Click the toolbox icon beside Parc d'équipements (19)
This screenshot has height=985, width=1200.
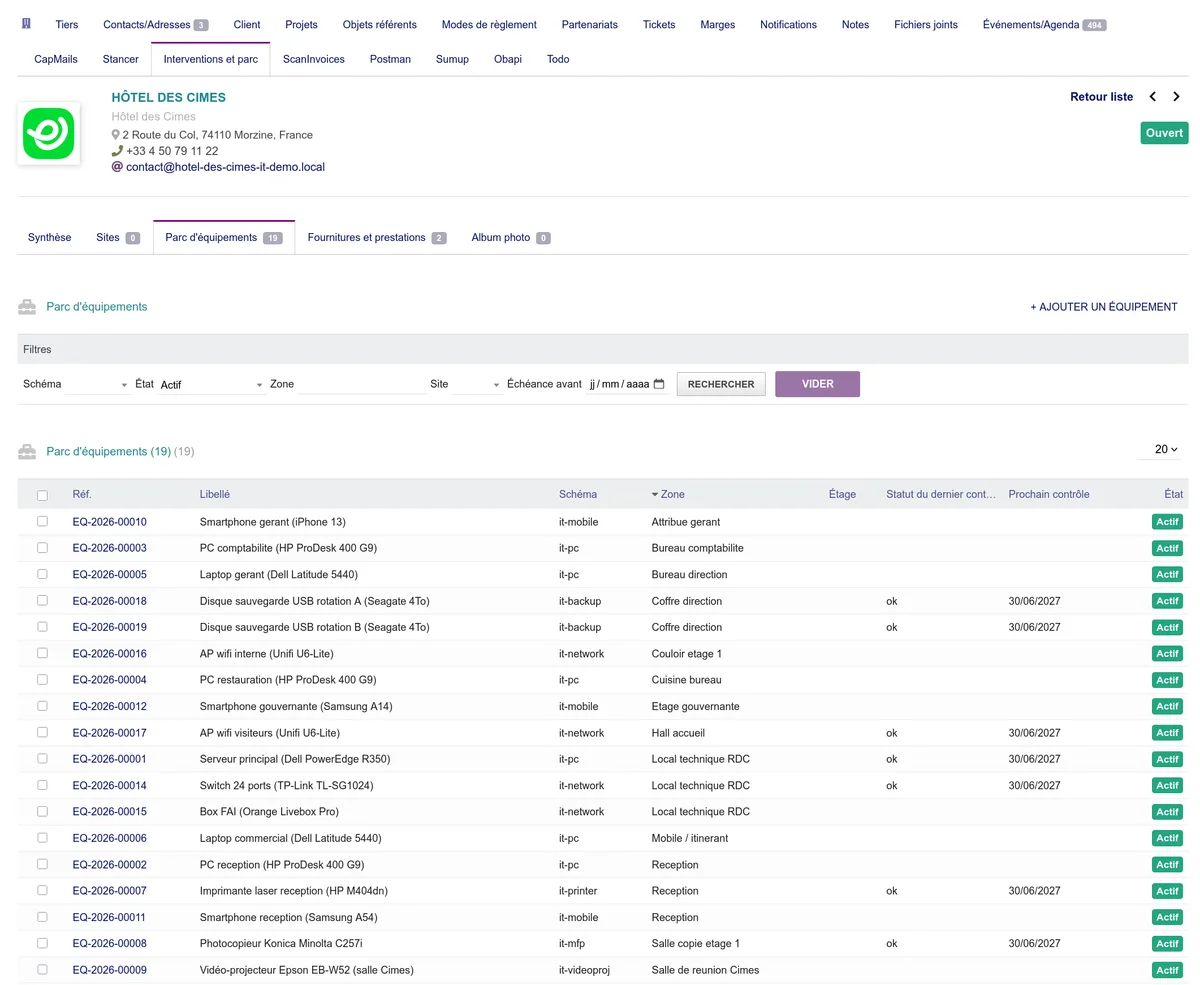27,452
